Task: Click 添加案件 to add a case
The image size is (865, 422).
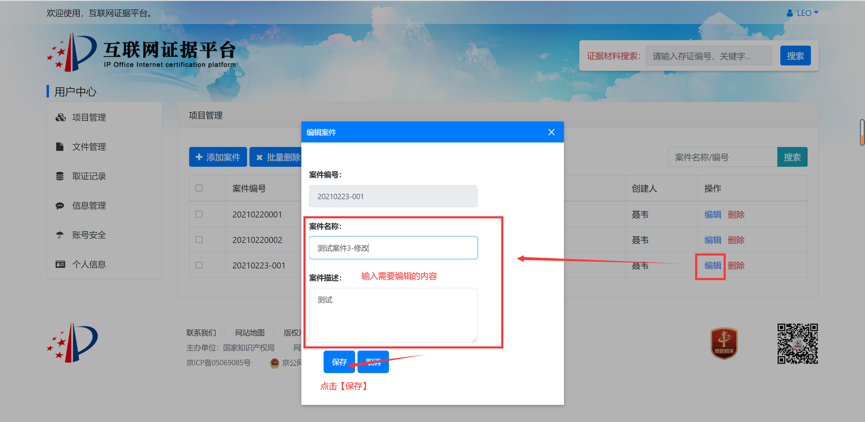Action: tap(218, 157)
